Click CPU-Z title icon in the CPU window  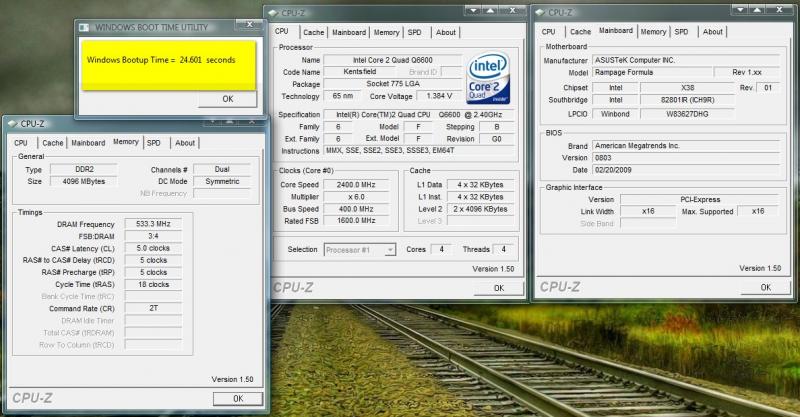(x=273, y=13)
